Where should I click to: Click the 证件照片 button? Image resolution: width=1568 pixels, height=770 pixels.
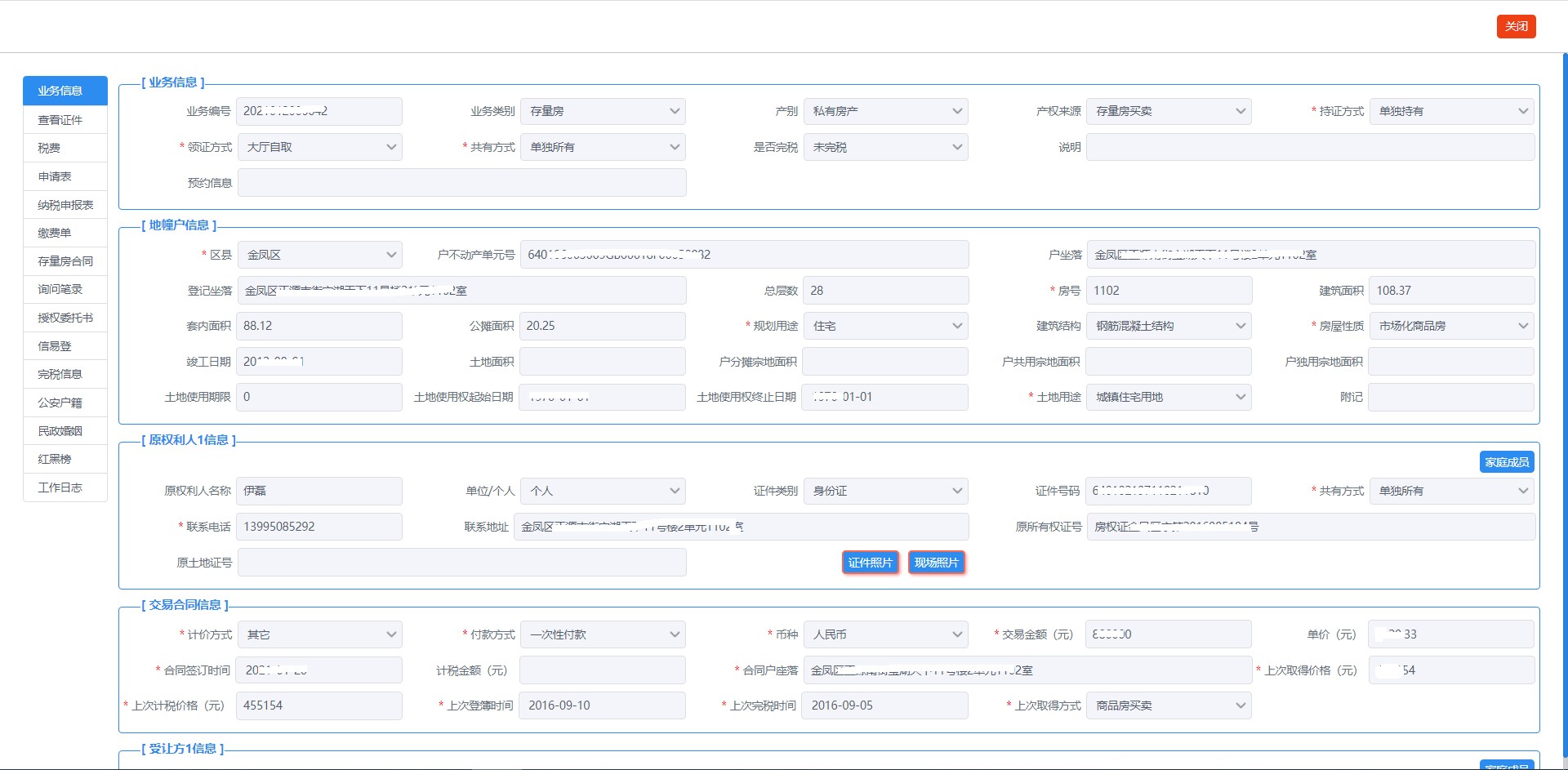870,563
